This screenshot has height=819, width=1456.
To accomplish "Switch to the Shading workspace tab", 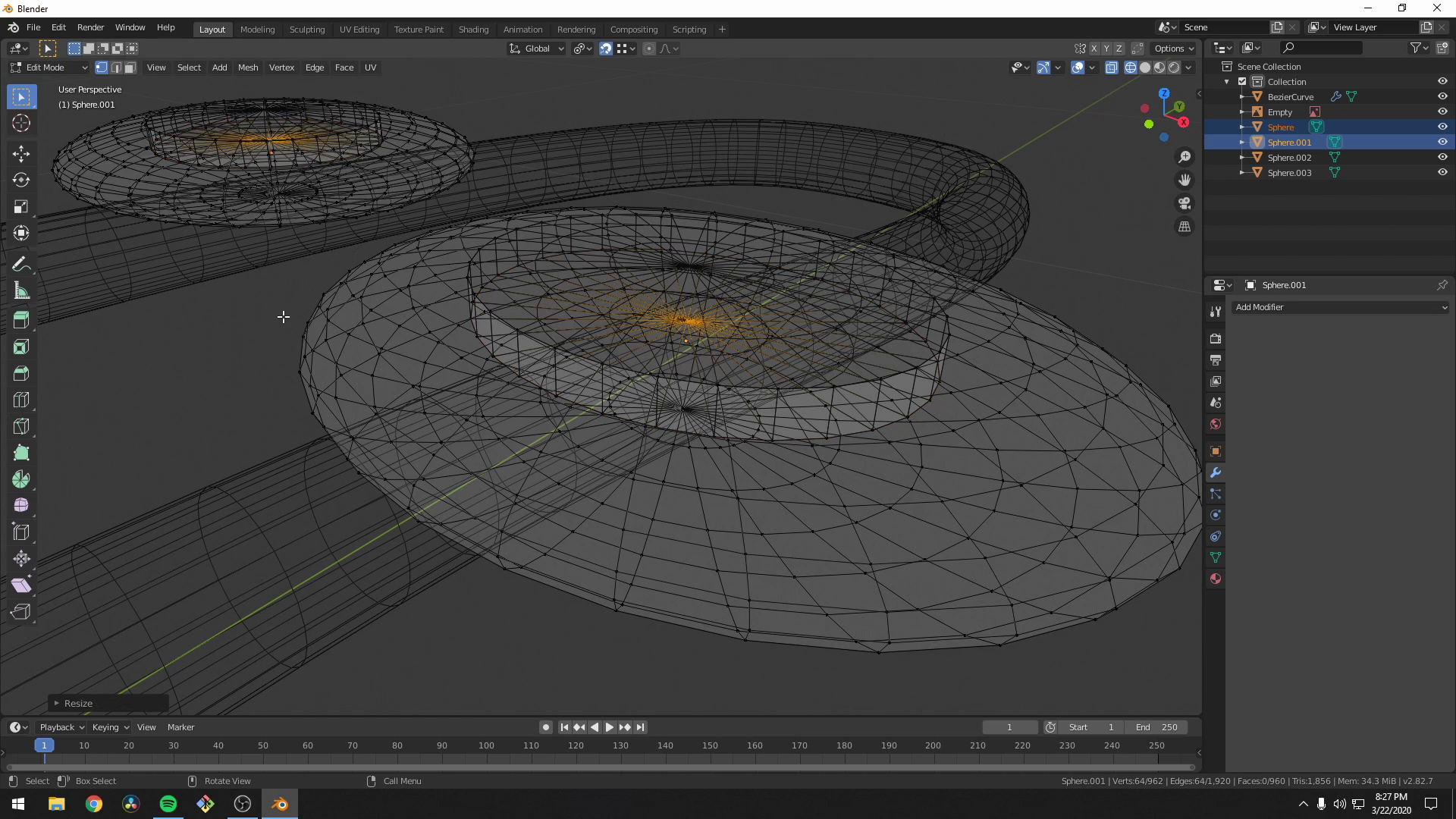I will [x=473, y=30].
